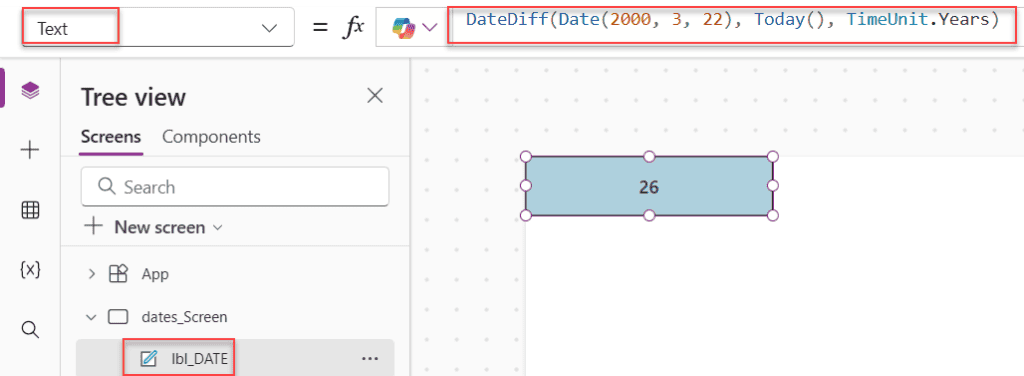Image resolution: width=1024 pixels, height=376 pixels.
Task: Open the Tree view layers icon in sidebar
Action: 30,90
